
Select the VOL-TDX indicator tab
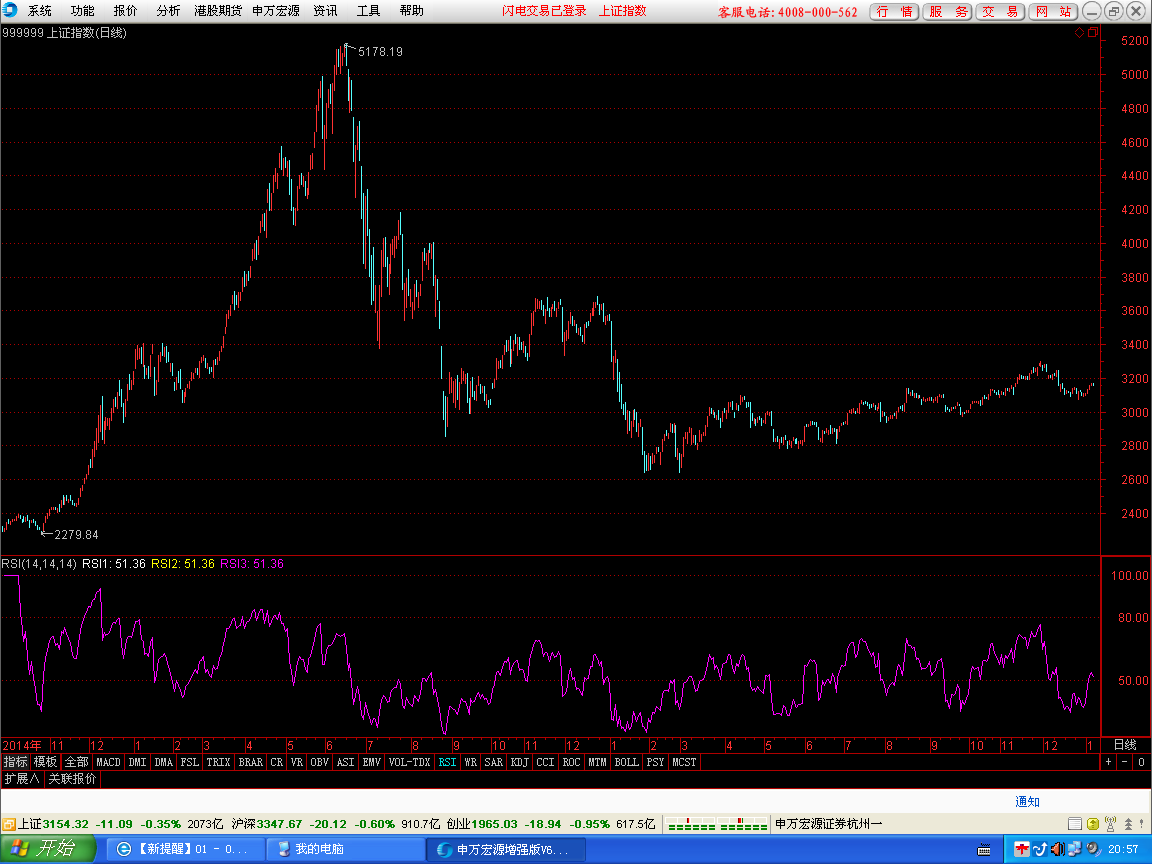(409, 762)
